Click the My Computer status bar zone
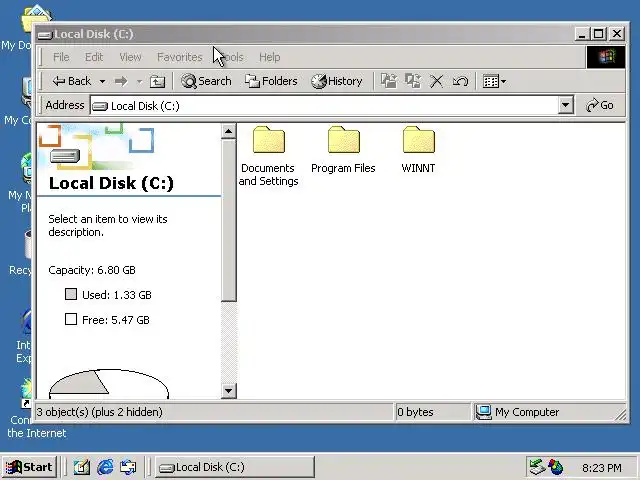 547,412
